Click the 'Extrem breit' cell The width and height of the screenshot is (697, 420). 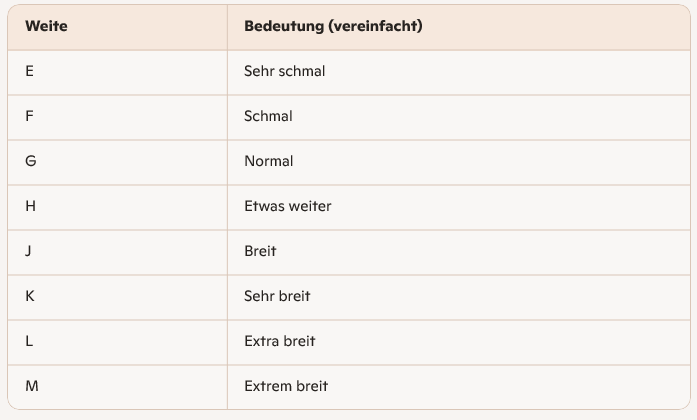click(285, 386)
